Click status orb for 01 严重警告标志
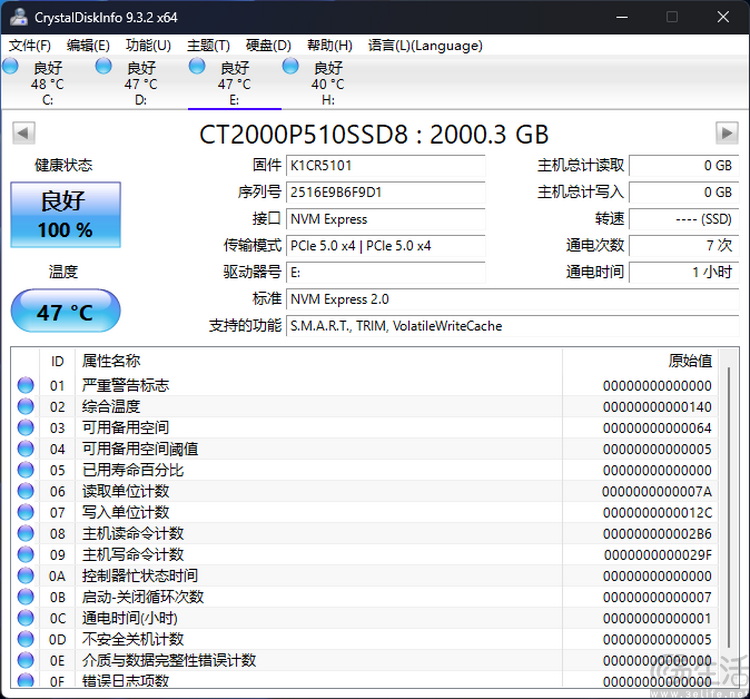750x699 pixels. pos(25,385)
